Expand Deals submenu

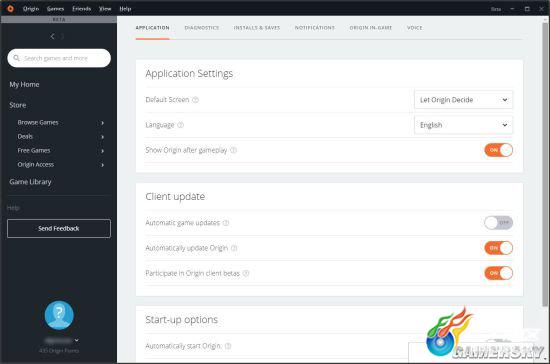102,137
